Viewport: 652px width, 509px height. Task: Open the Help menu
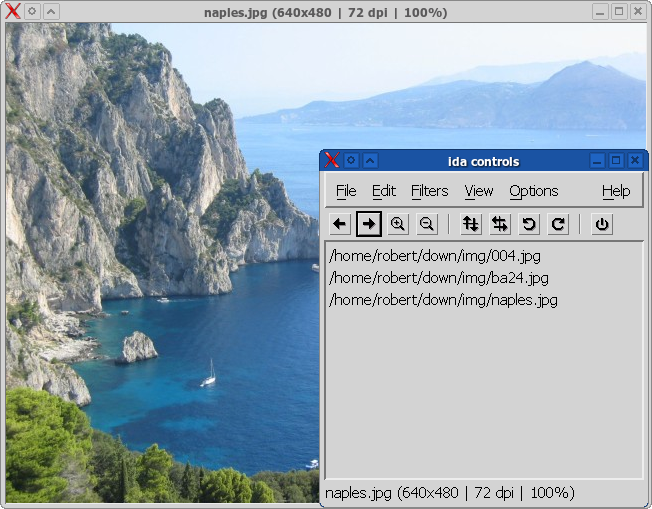tap(616, 191)
